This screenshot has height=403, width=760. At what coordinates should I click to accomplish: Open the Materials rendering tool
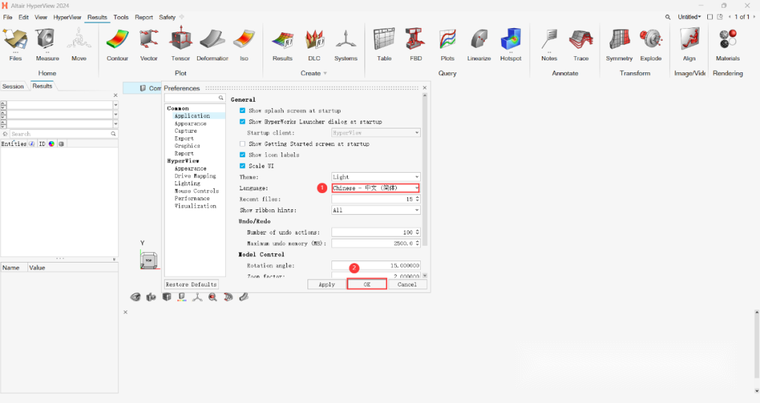pyautogui.click(x=728, y=42)
